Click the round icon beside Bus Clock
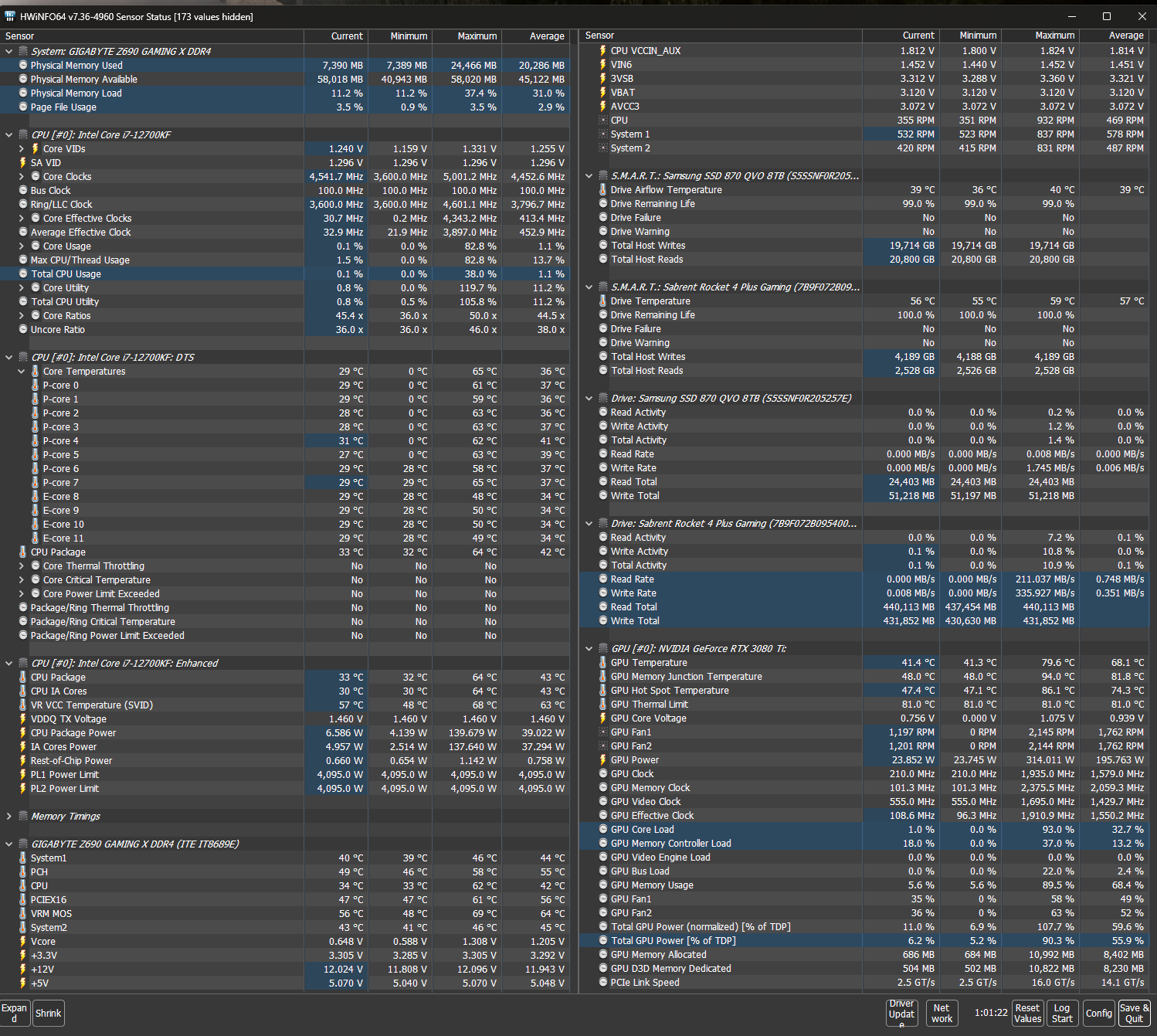Screen dimensions: 1157x1036 [23, 191]
